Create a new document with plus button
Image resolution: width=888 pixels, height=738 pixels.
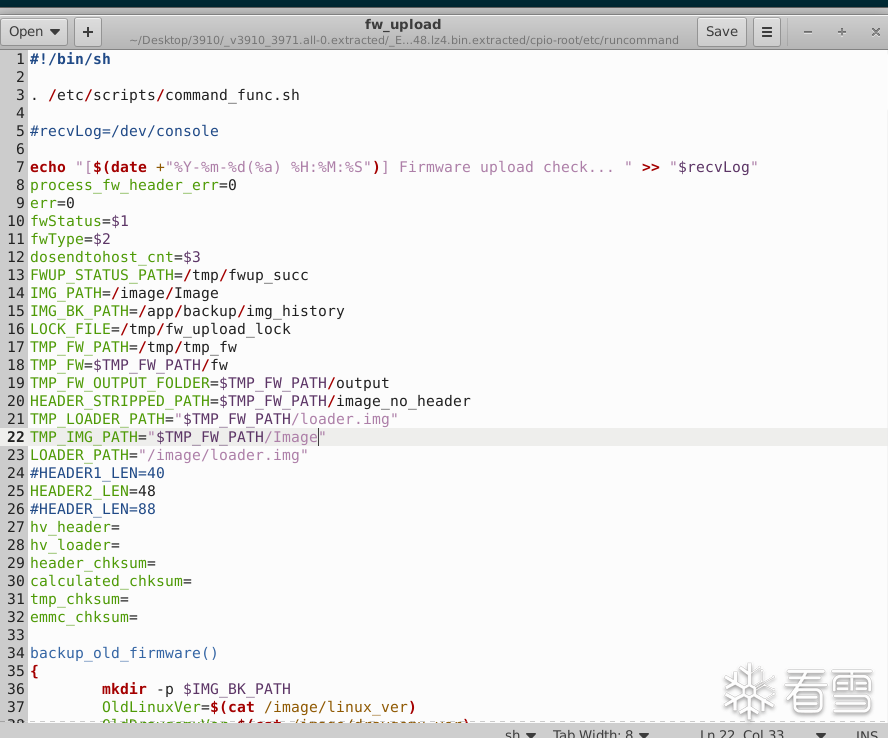[88, 32]
